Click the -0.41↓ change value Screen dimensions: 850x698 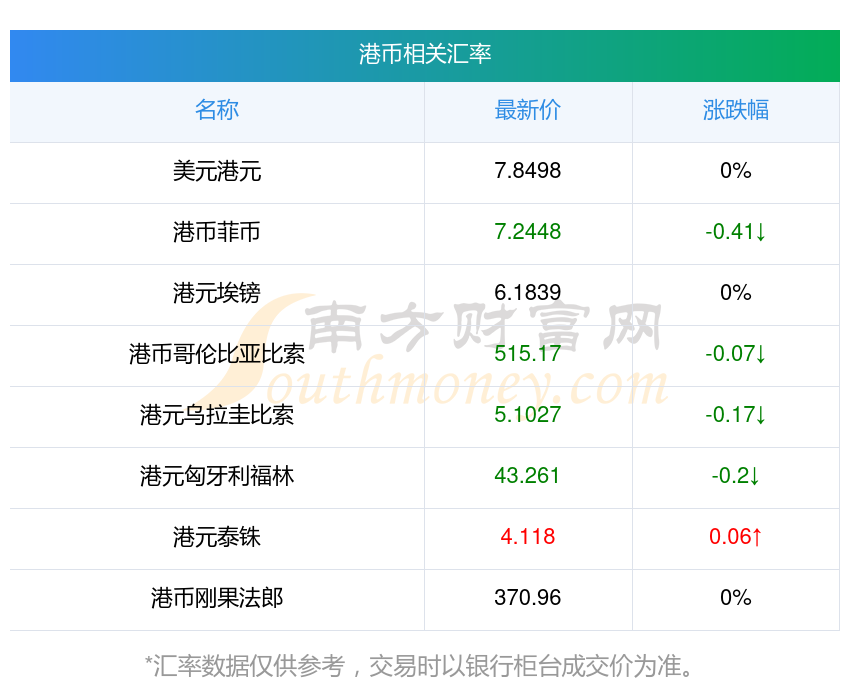click(736, 232)
